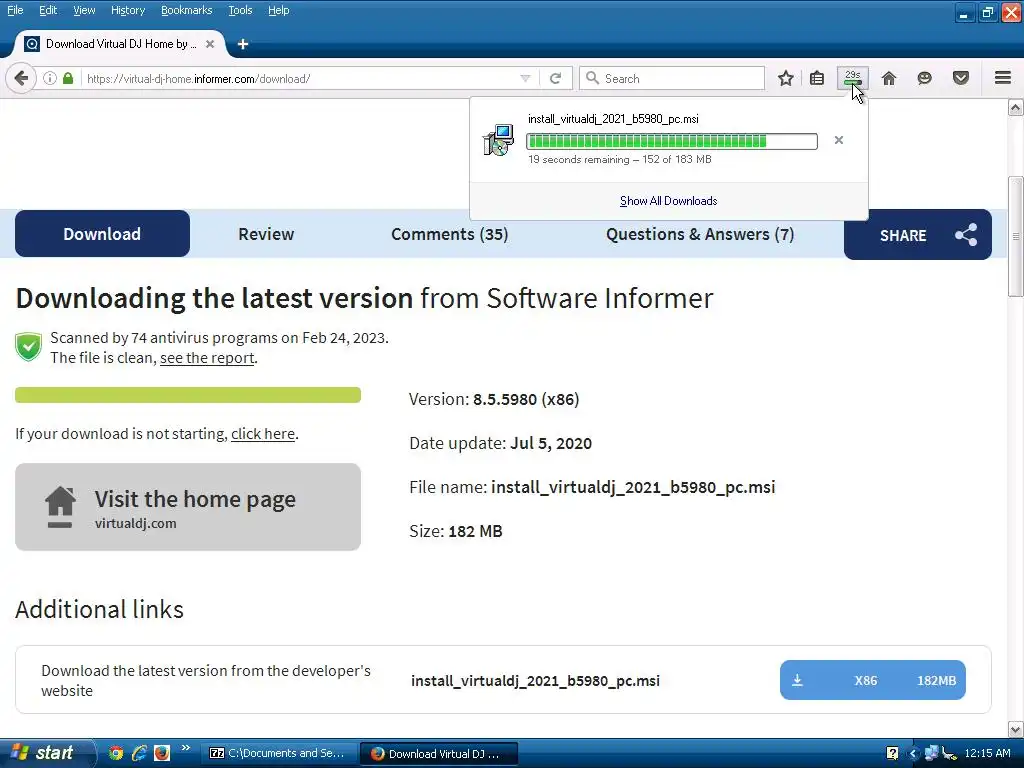1024x768 pixels.
Task: Open address bar history dropdown arrow
Action: pos(525,78)
